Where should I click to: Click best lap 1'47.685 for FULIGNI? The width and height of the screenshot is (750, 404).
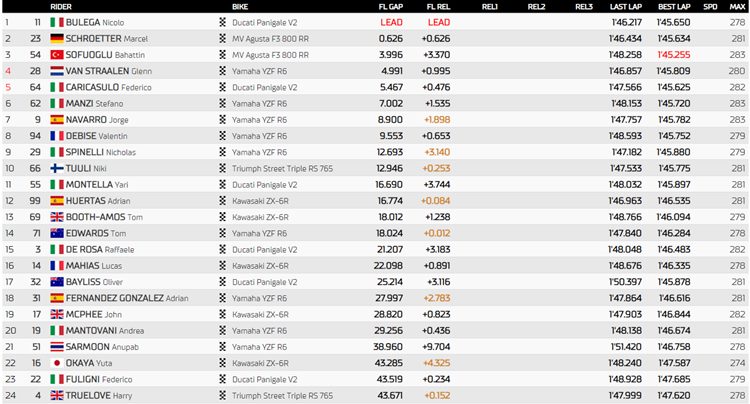(x=674, y=379)
